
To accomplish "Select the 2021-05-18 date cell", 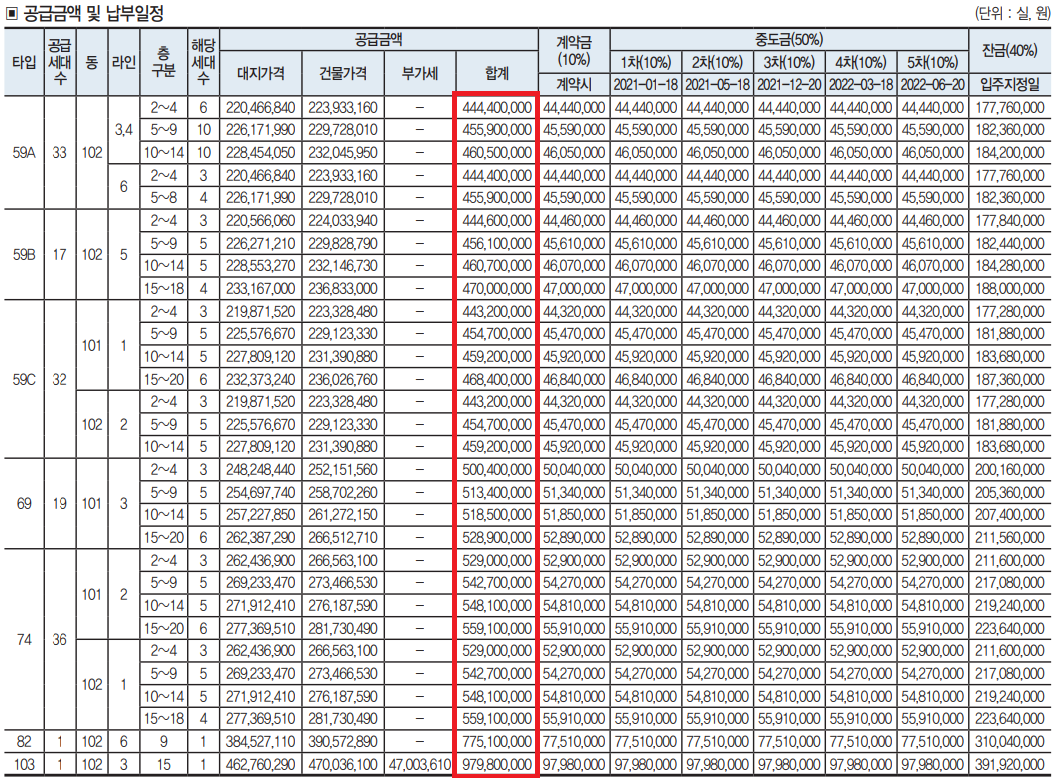I will (717, 85).
